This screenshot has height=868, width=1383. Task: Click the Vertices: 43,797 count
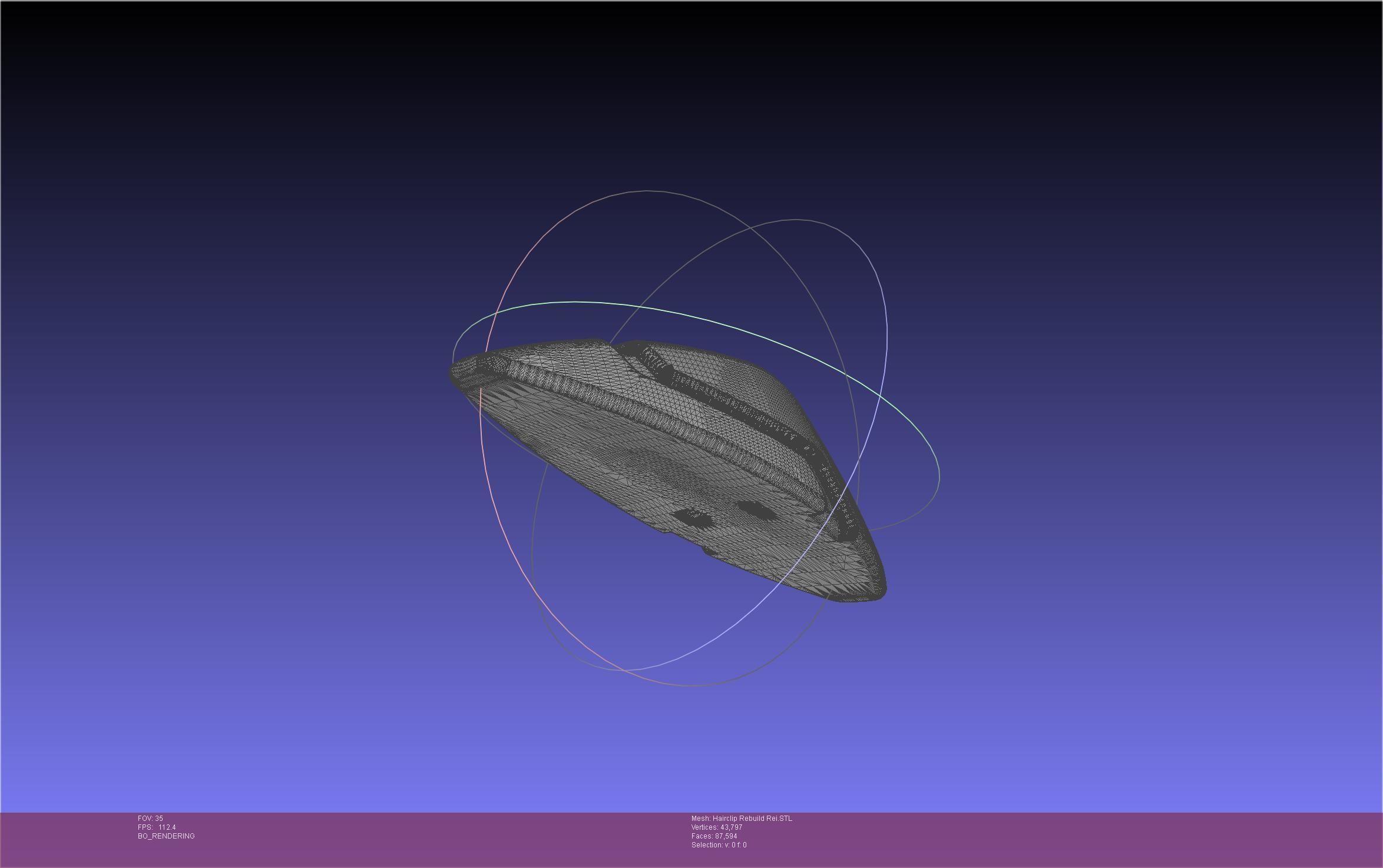(x=716, y=827)
